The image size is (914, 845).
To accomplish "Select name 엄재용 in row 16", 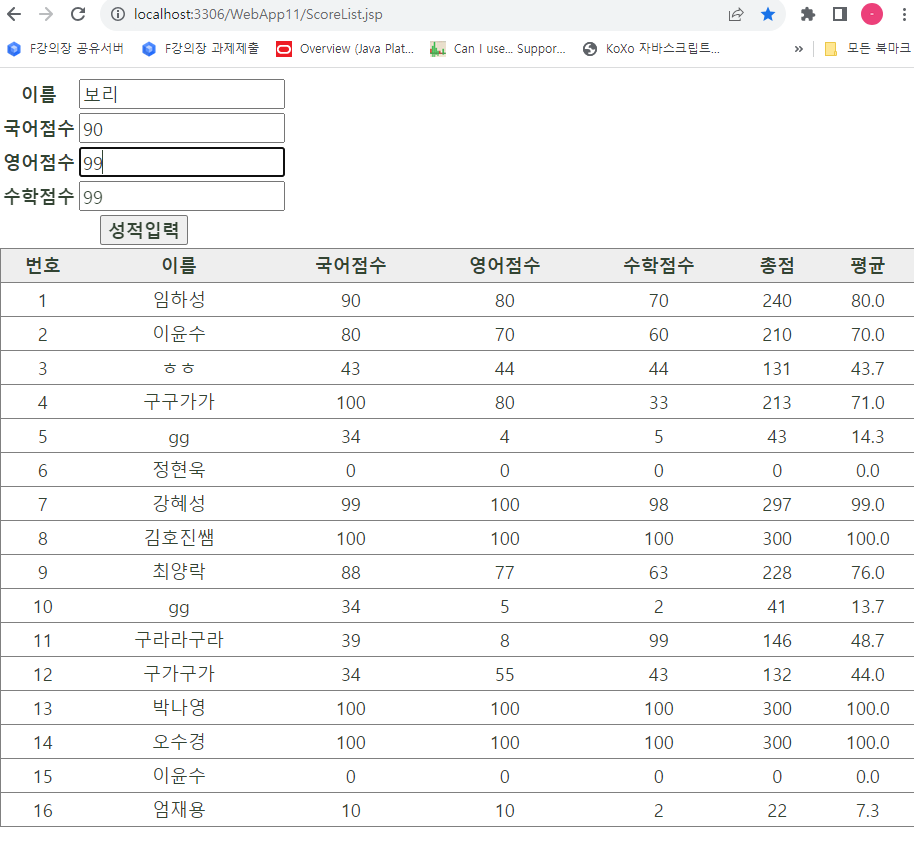I will click(x=179, y=810).
